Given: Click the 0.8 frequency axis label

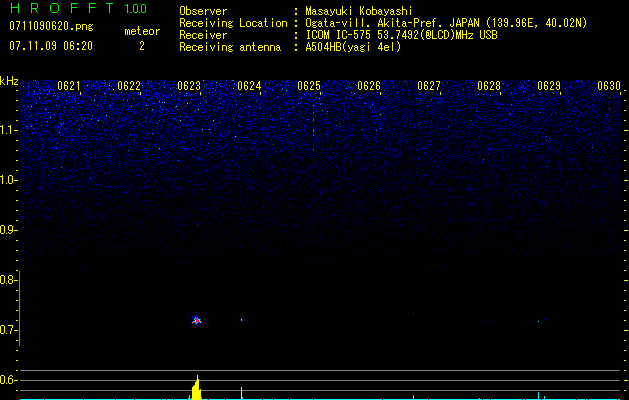Looking at the screenshot, I should [9, 280].
